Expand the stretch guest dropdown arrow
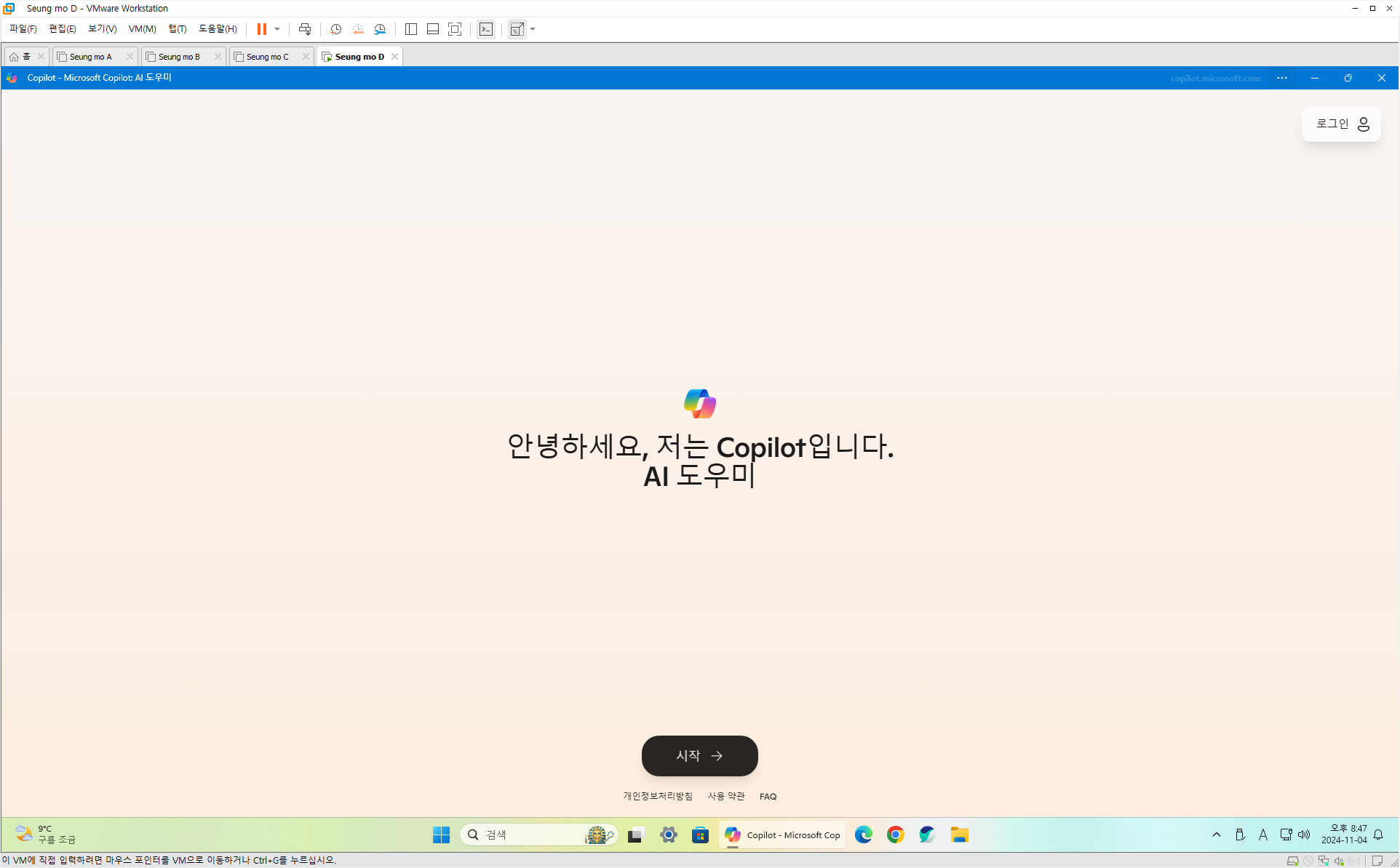 [533, 29]
